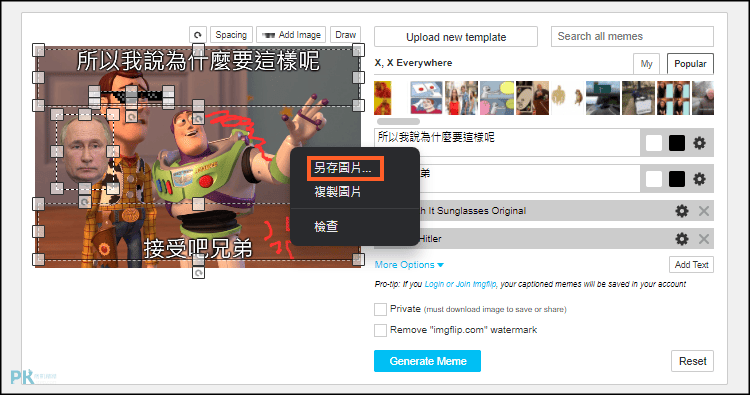This screenshot has width=750, height=395.
Task: Toggle the Private checkbox
Action: [x=380, y=309]
